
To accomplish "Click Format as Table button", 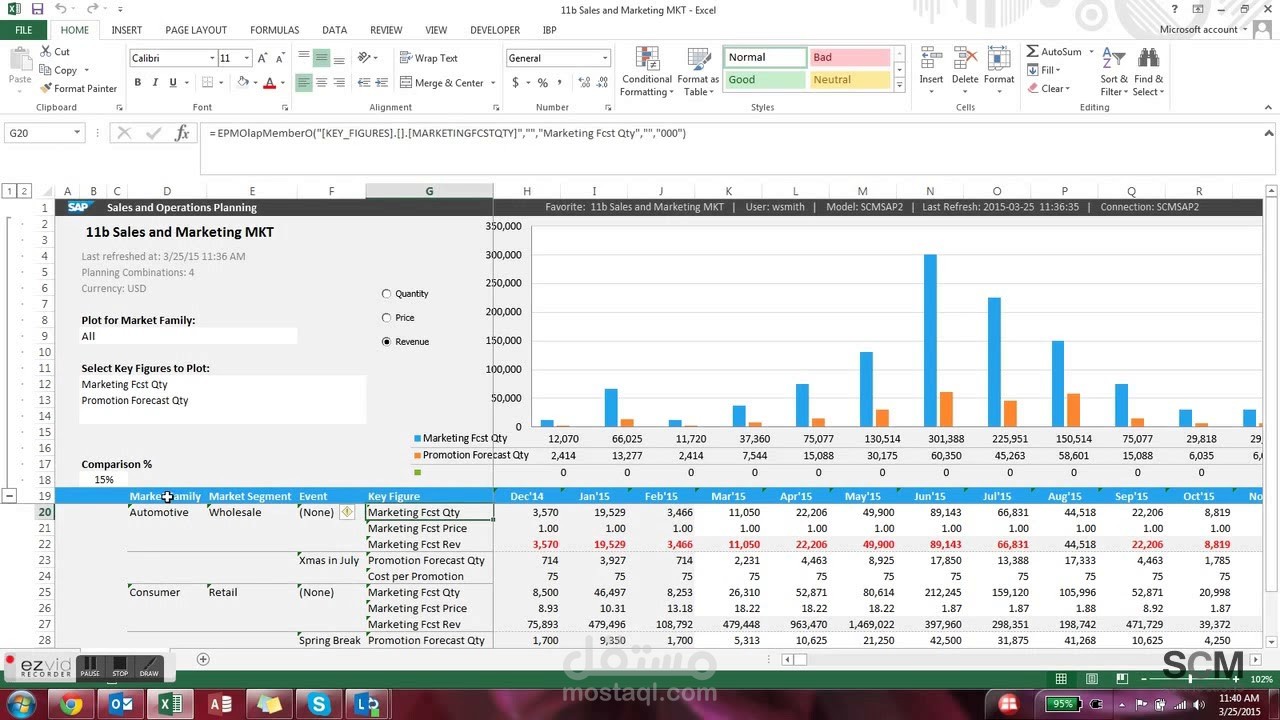I will point(698,71).
